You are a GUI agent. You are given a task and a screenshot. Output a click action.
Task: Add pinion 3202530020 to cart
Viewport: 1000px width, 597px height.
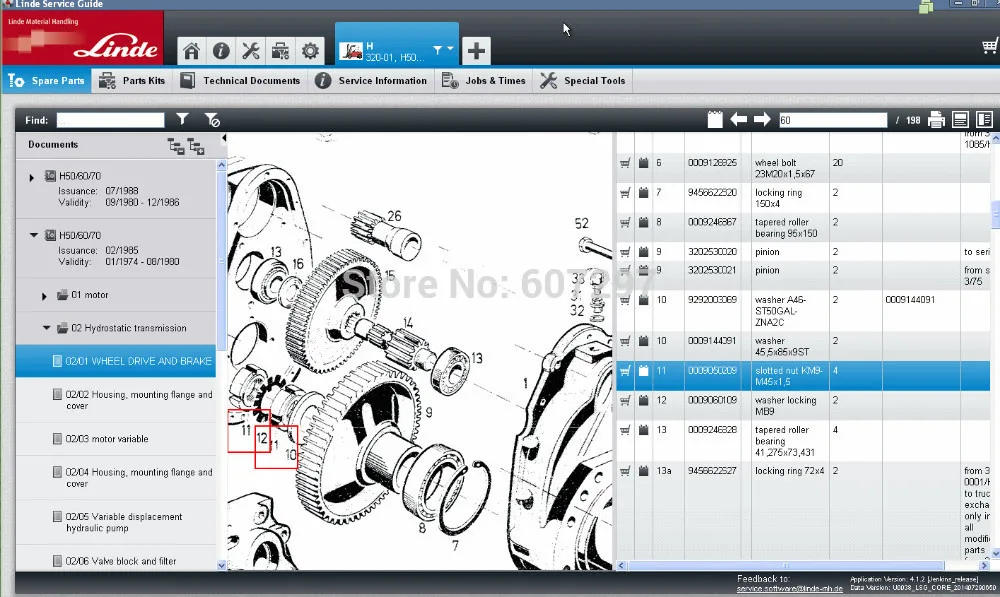(625, 252)
